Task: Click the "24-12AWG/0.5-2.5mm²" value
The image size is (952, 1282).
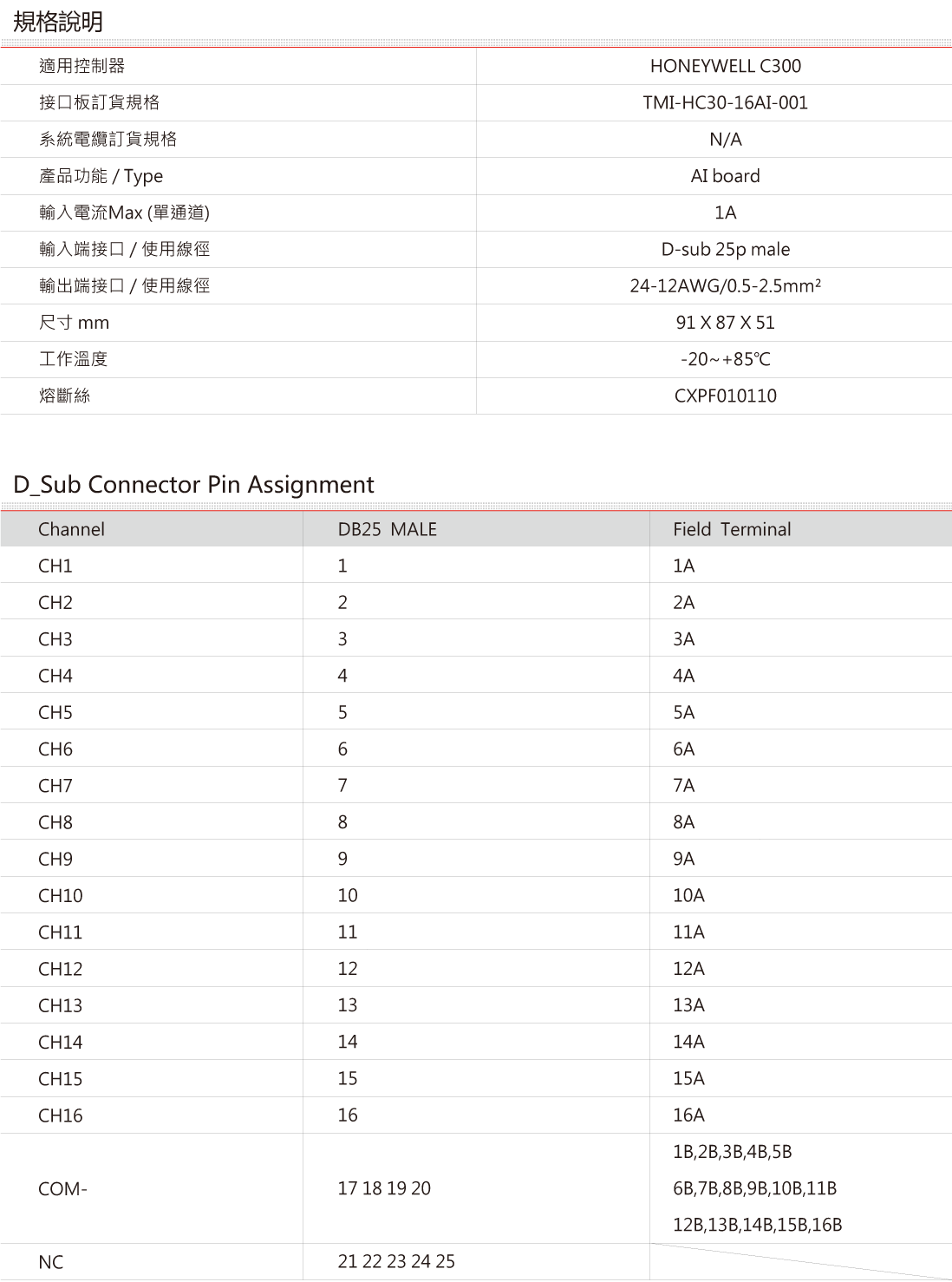Action: pos(726,285)
